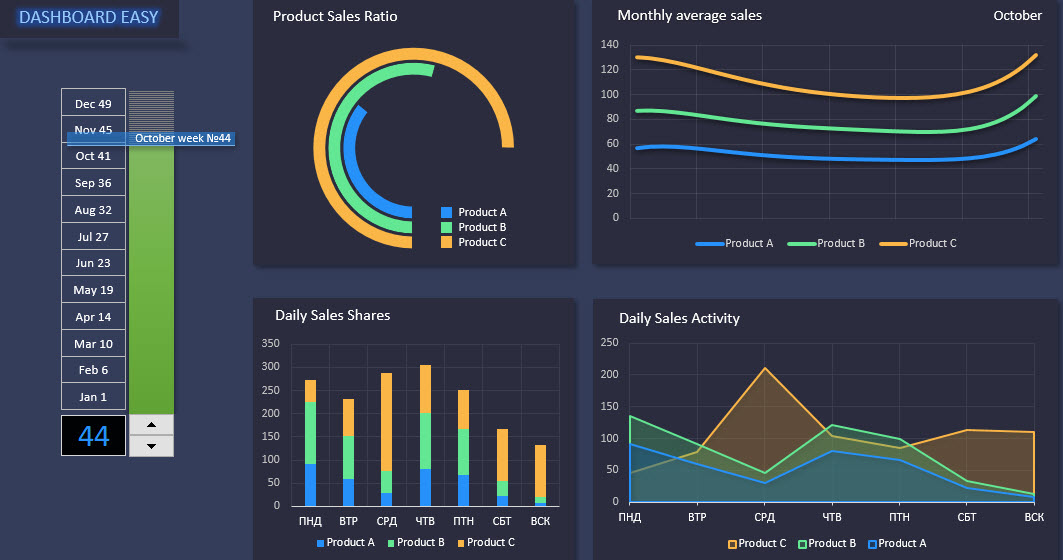1063x560 pixels.
Task: Click the spinner up arrow to increase week
Action: pyautogui.click(x=151, y=425)
